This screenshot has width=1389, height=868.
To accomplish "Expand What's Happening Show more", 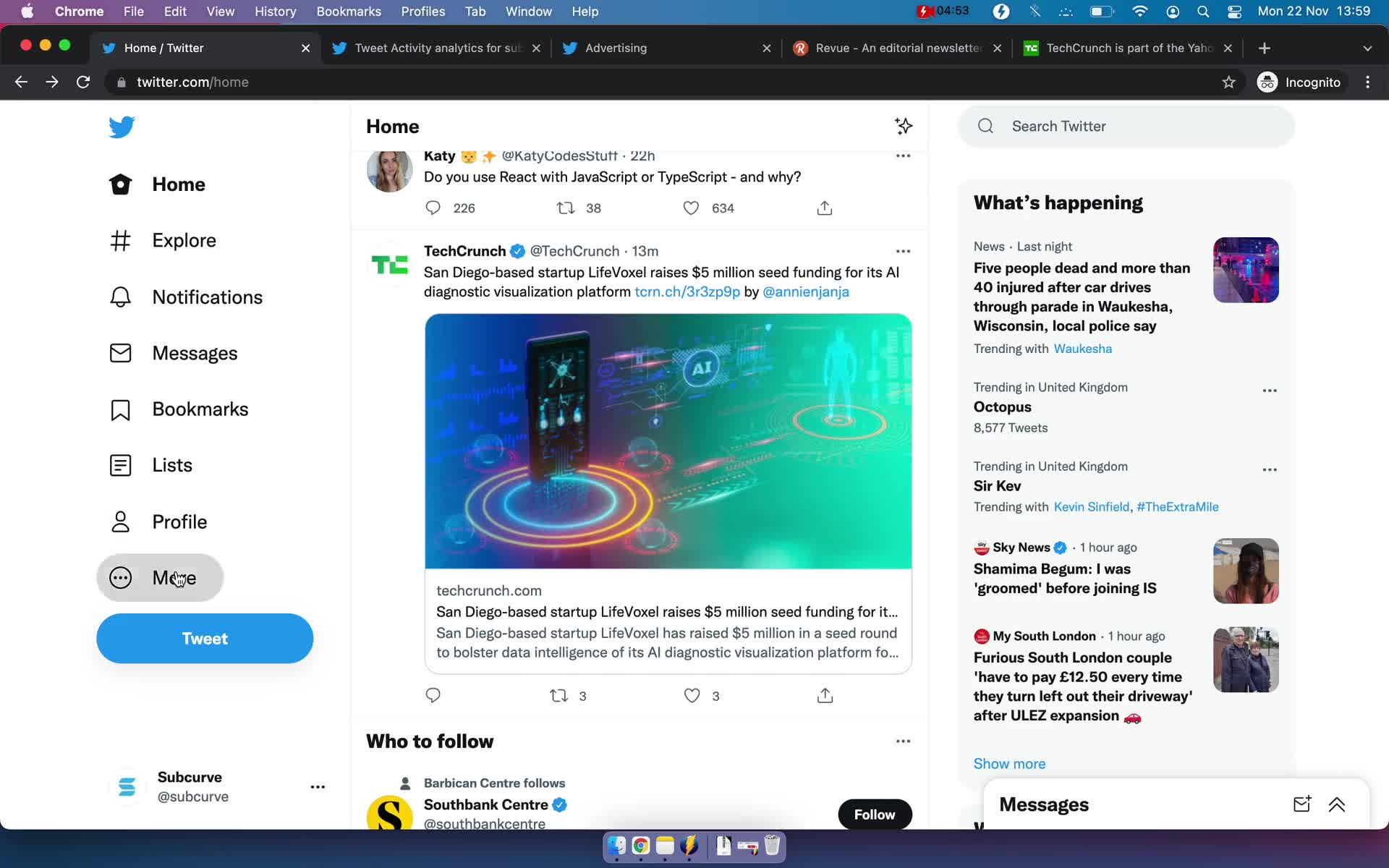I will (1010, 763).
